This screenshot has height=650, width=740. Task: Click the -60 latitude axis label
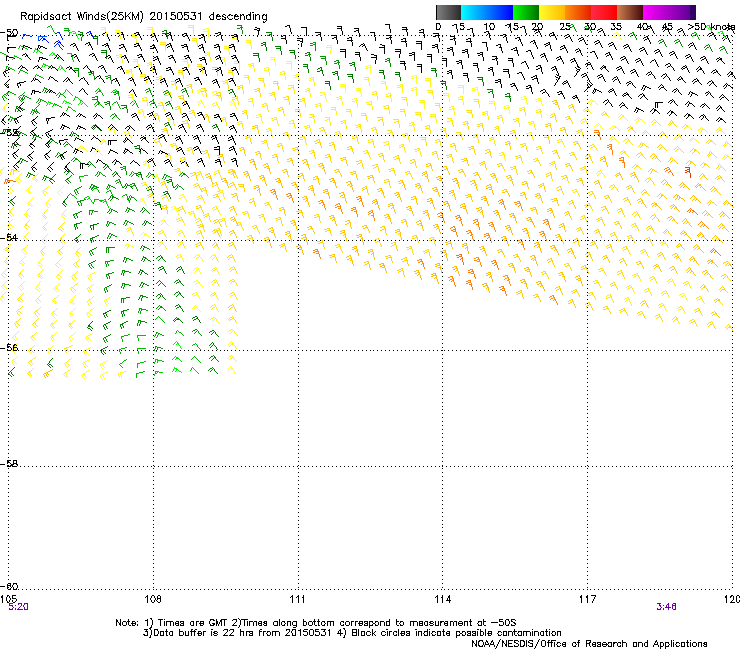point(9,586)
